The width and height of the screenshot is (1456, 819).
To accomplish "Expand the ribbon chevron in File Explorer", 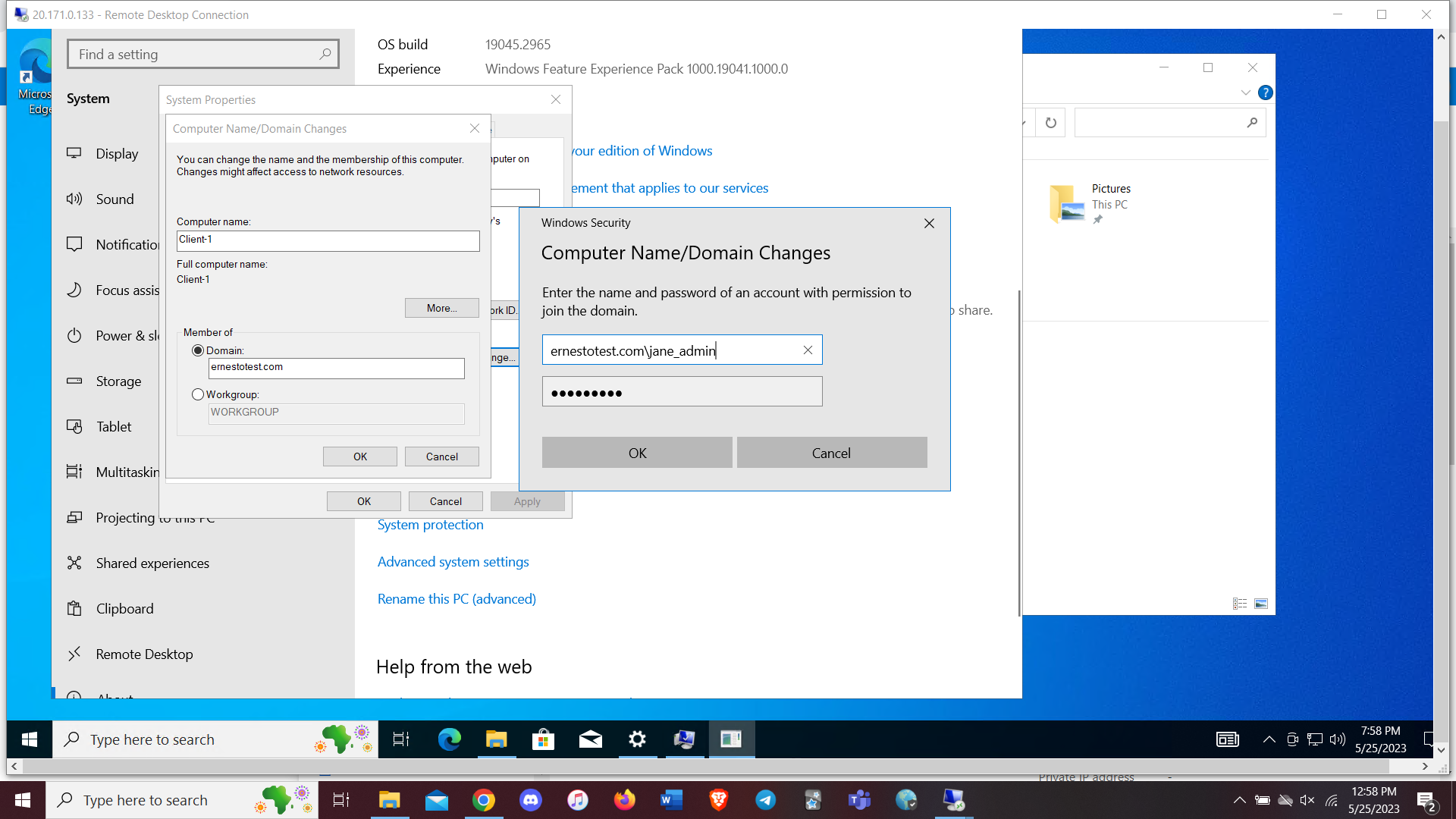I will (x=1245, y=93).
